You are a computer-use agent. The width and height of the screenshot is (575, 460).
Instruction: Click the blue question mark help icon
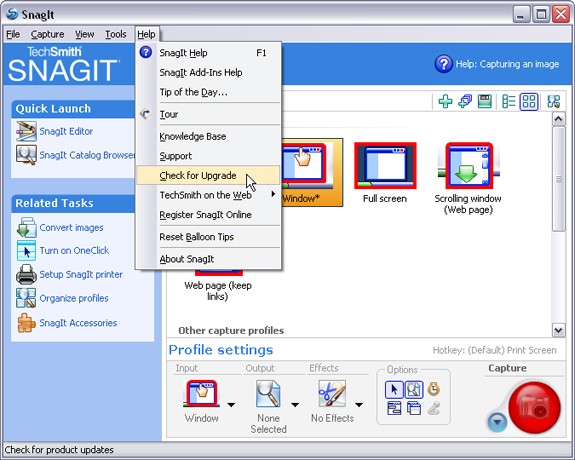click(x=443, y=64)
